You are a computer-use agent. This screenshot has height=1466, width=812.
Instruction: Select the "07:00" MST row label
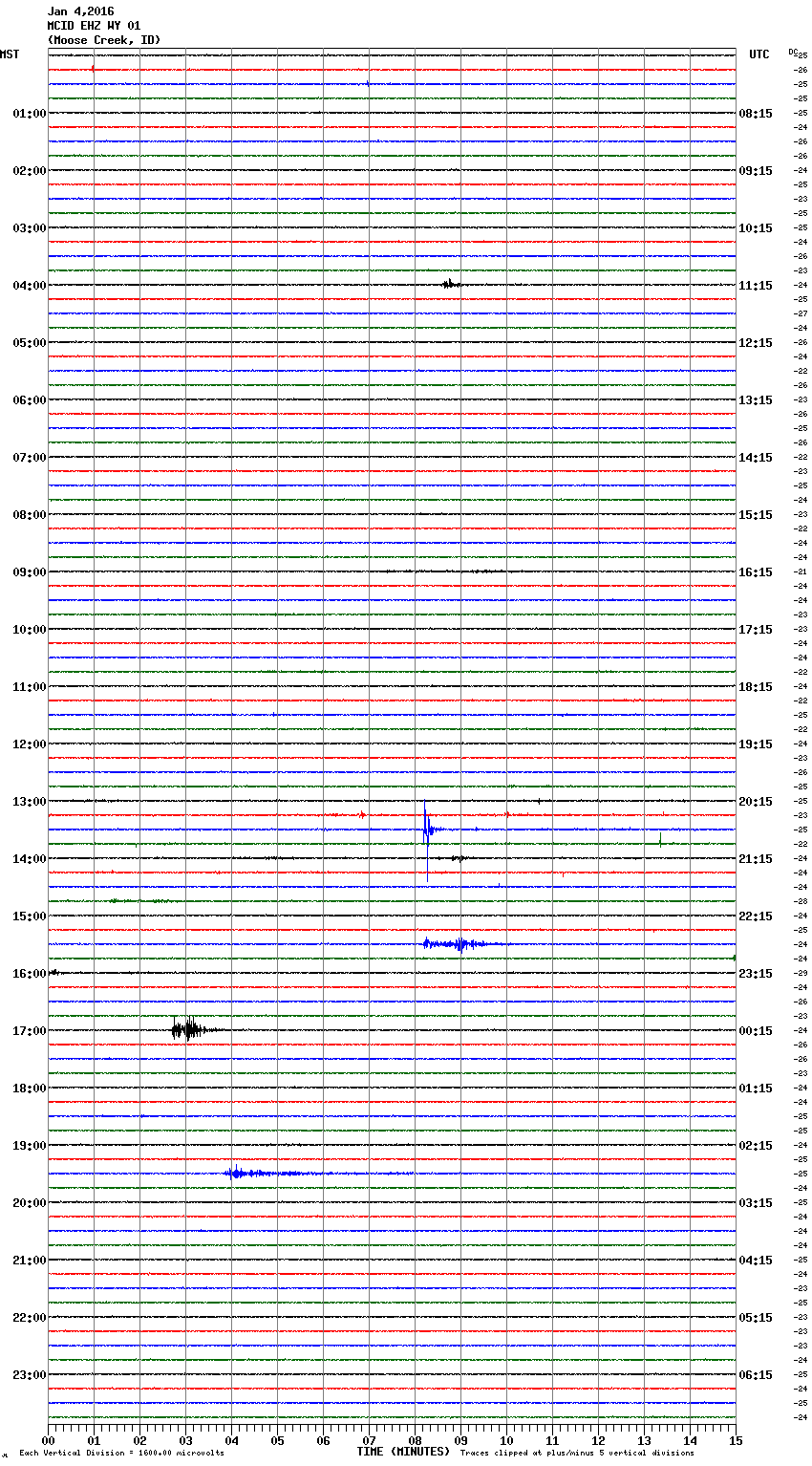click(30, 458)
